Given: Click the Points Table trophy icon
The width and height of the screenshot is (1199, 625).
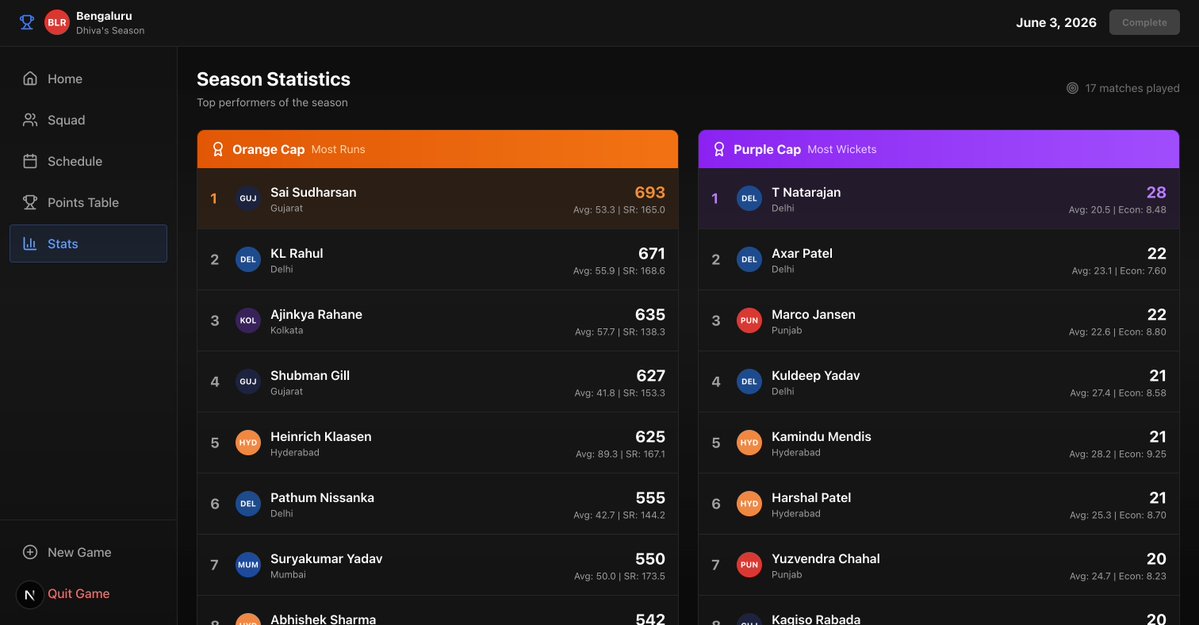Looking at the screenshot, I should pyautogui.click(x=30, y=203).
